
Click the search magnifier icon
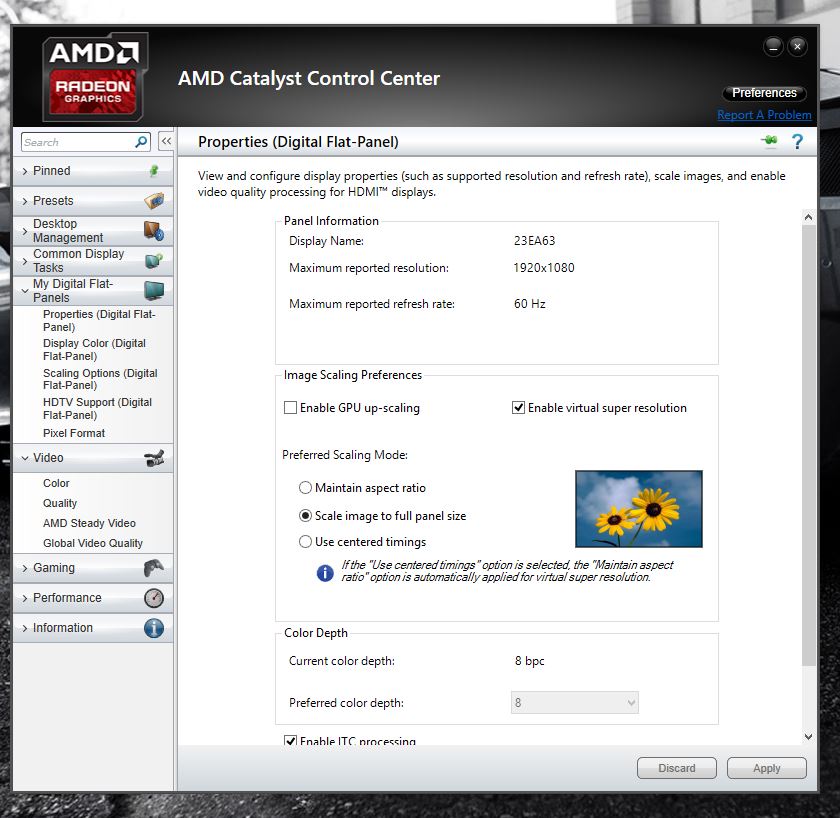click(141, 142)
